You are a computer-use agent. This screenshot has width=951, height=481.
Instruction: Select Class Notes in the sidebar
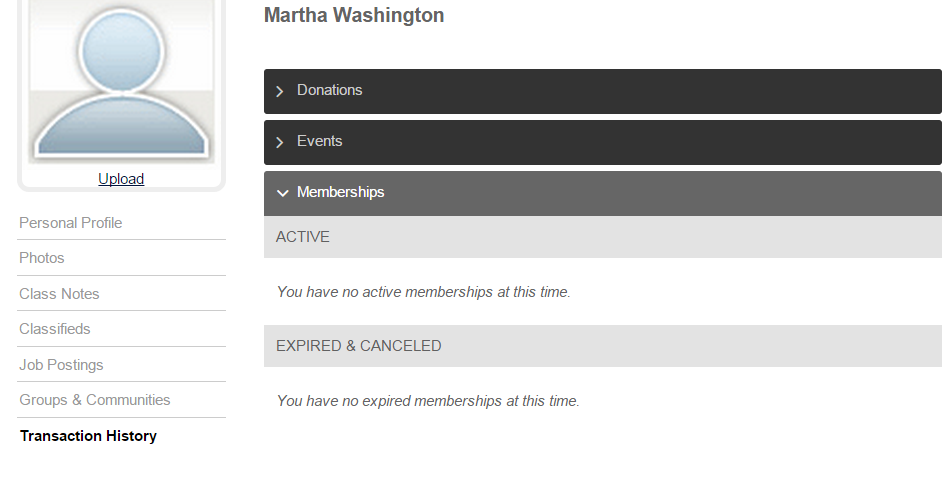(x=59, y=294)
